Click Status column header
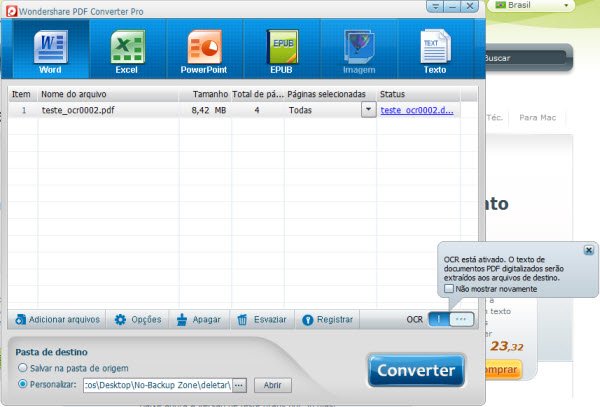The height and width of the screenshot is (407, 600). (x=418, y=94)
